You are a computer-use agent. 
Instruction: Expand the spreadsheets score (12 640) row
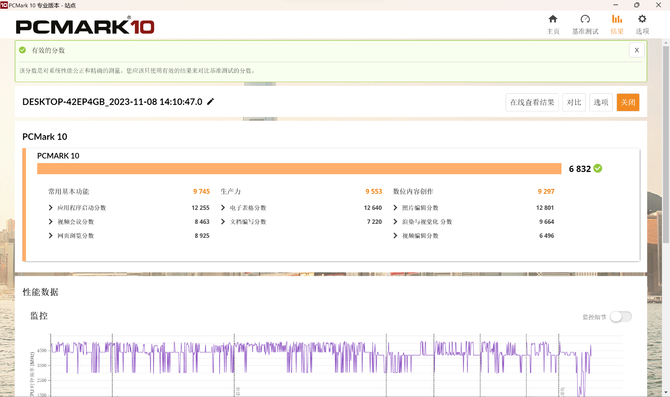pos(301,208)
